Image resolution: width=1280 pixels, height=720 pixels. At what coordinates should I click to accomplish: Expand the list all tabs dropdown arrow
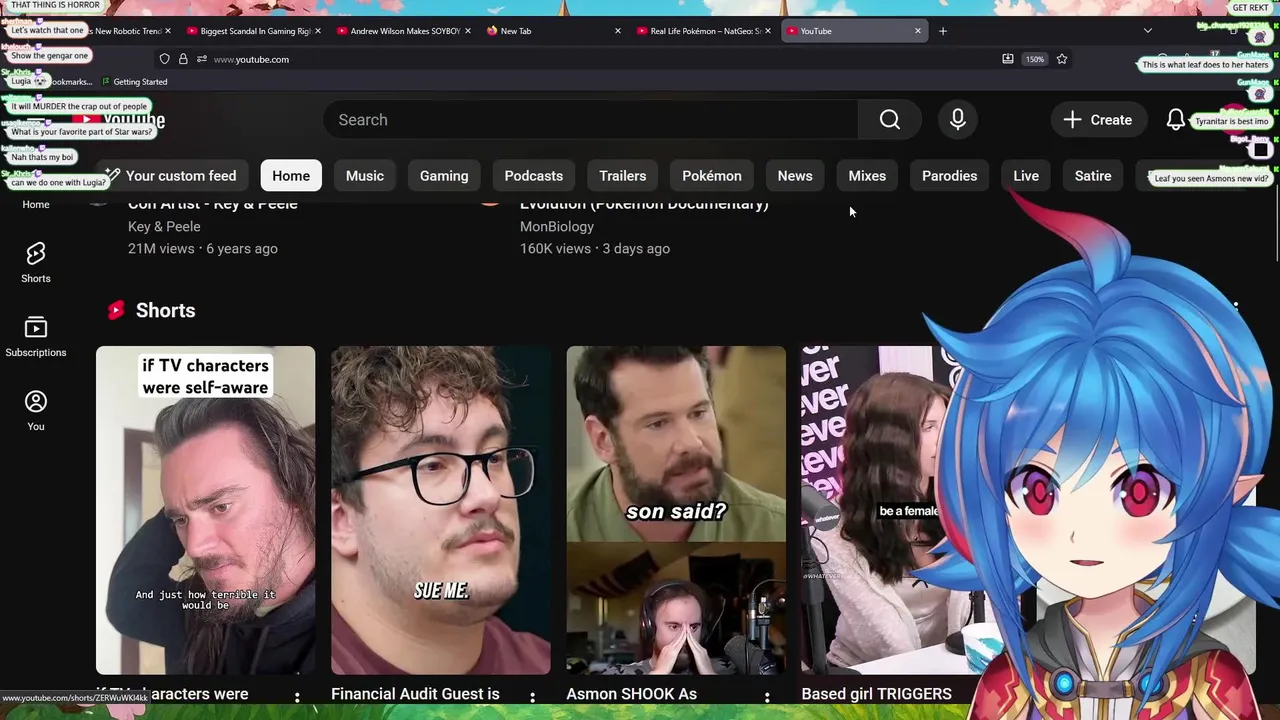click(1147, 31)
